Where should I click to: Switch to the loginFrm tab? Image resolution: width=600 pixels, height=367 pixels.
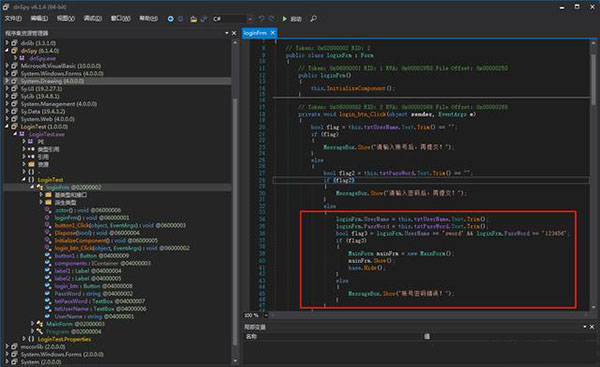point(255,33)
